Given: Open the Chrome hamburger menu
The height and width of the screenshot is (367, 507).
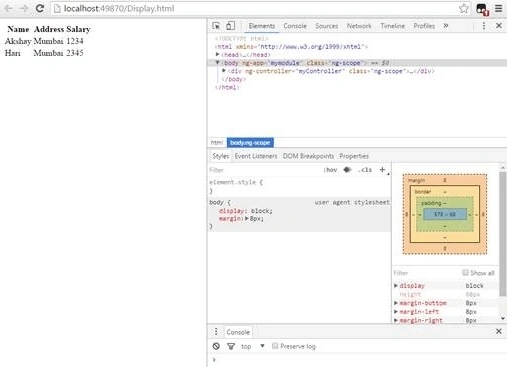Looking at the screenshot, I should 498,8.
